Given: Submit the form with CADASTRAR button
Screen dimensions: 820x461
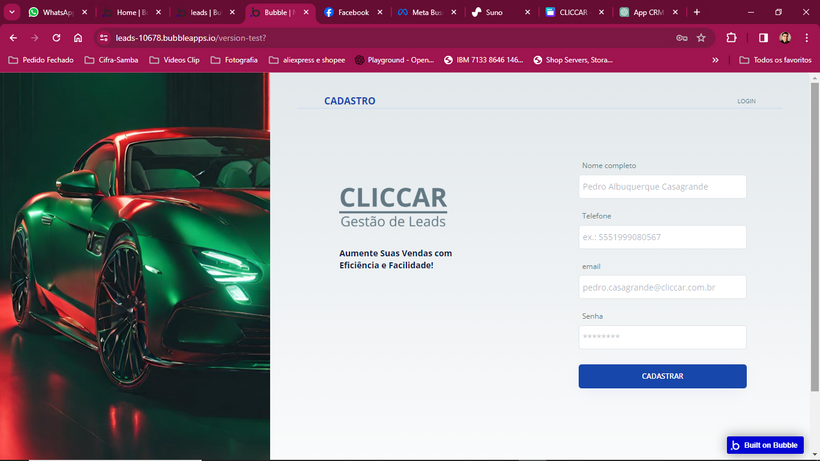Looking at the screenshot, I should [x=662, y=376].
